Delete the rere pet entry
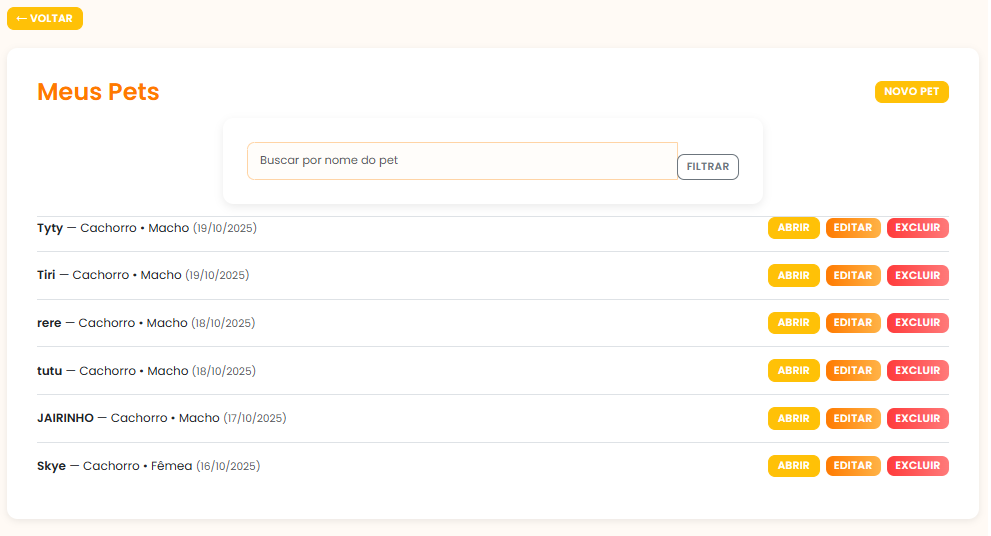This screenshot has width=991, height=536. click(x=917, y=323)
